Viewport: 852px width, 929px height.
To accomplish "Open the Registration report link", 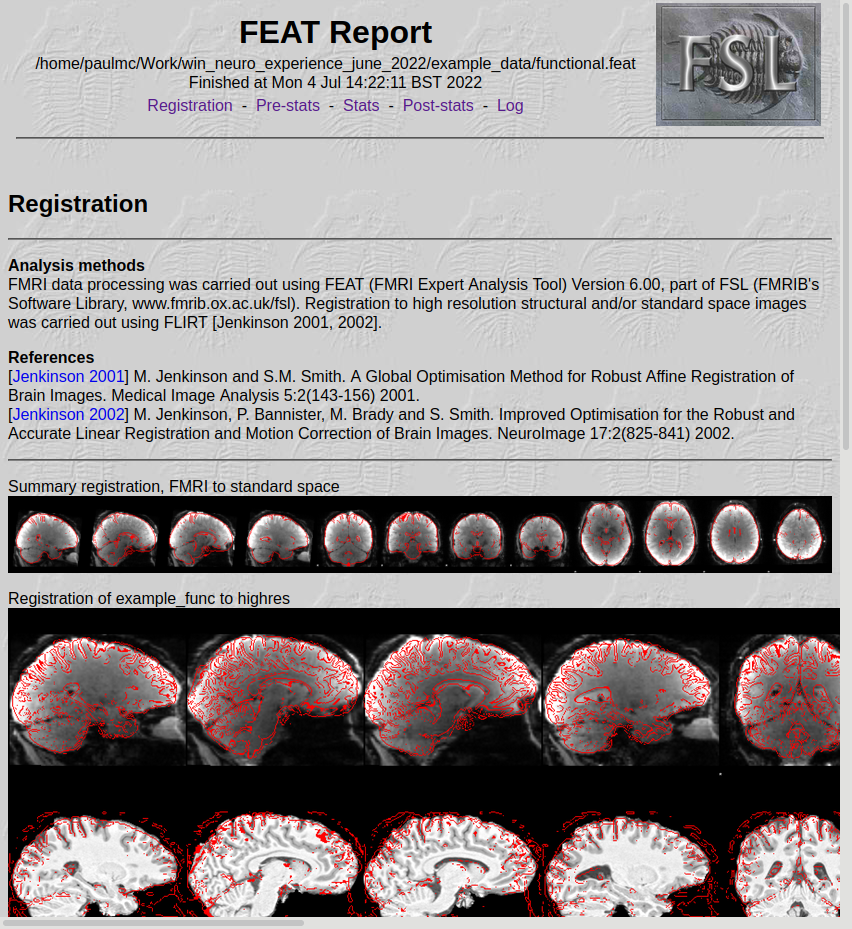I will tap(189, 106).
